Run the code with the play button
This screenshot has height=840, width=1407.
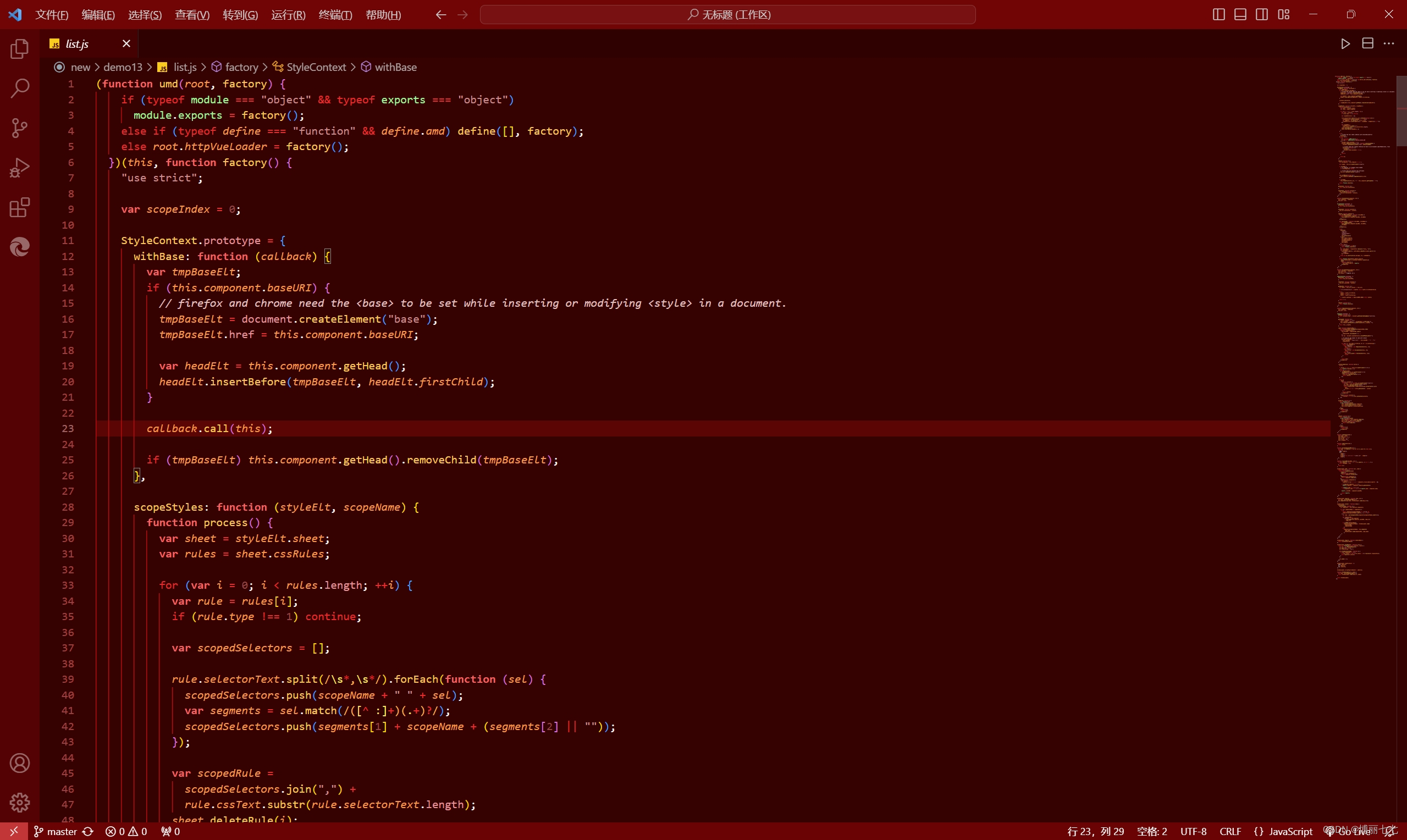coord(1345,43)
